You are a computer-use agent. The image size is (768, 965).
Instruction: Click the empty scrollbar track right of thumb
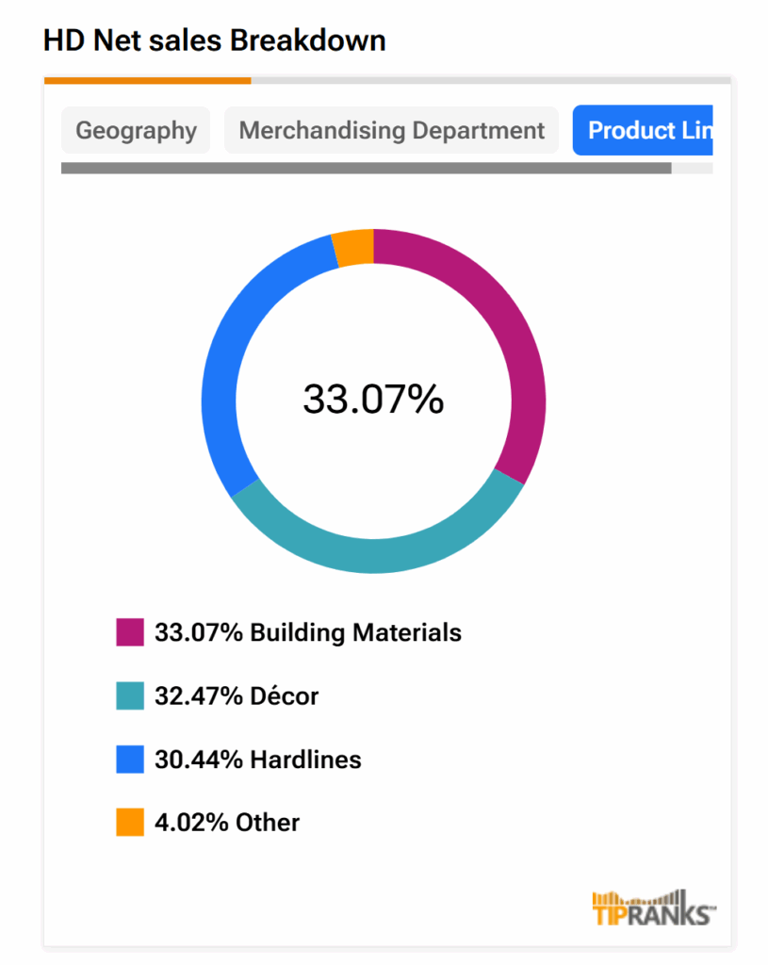pyautogui.click(x=692, y=168)
